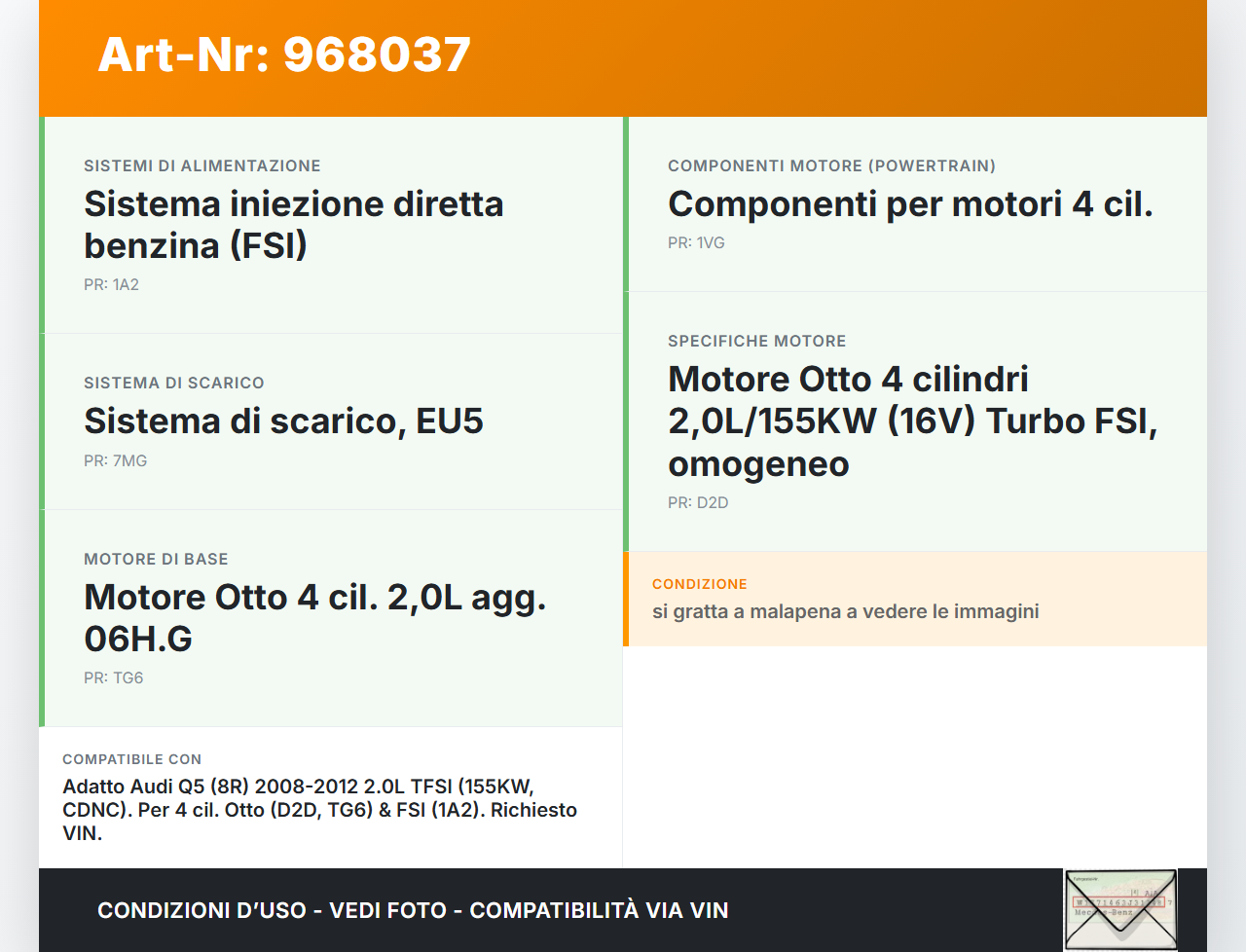Toggle the SISTEMA DI SCARICO section
Image resolution: width=1246 pixels, height=952 pixels.
point(331,421)
